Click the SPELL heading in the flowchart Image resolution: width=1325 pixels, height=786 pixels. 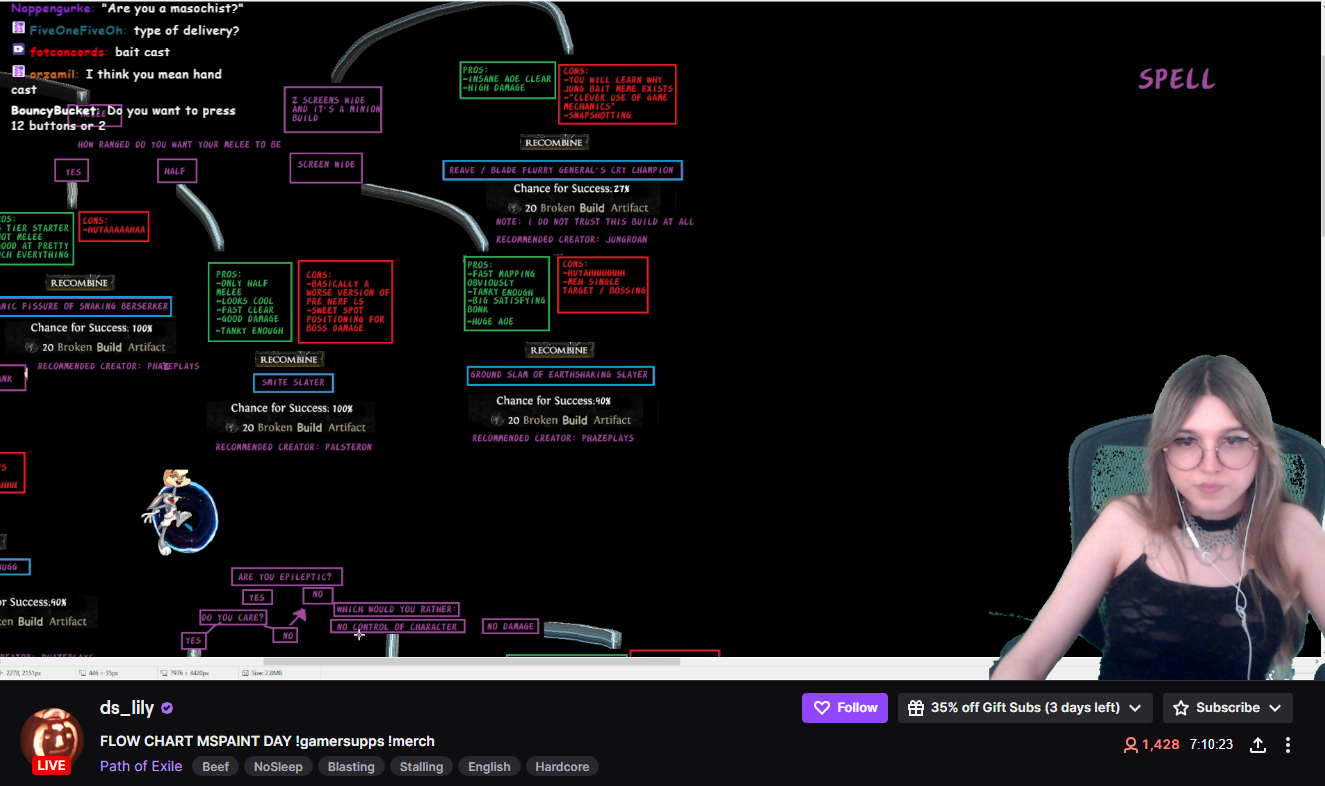point(1176,80)
